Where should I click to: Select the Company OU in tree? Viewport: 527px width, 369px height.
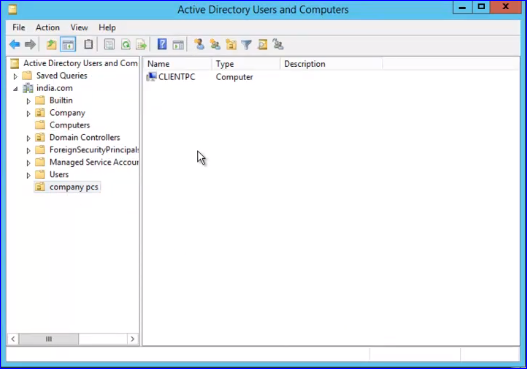click(x=67, y=113)
